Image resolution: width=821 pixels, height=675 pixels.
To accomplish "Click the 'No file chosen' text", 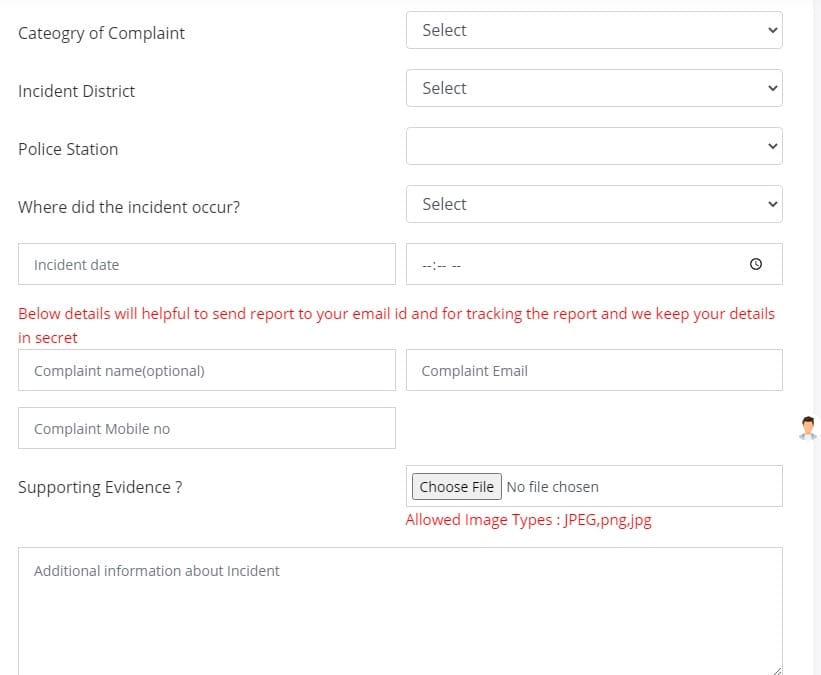I will pyautogui.click(x=553, y=487).
